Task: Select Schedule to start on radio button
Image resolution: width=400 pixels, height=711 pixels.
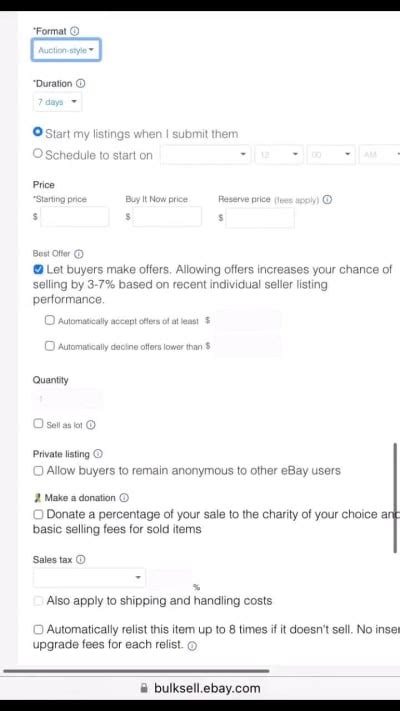Action: 38,153
